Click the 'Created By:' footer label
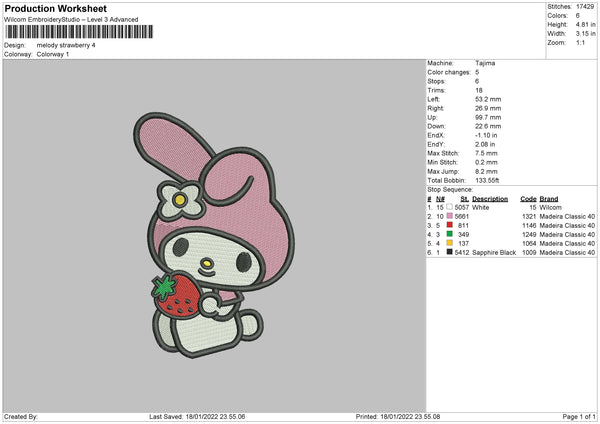This screenshot has height=424, width=600. tap(21, 417)
